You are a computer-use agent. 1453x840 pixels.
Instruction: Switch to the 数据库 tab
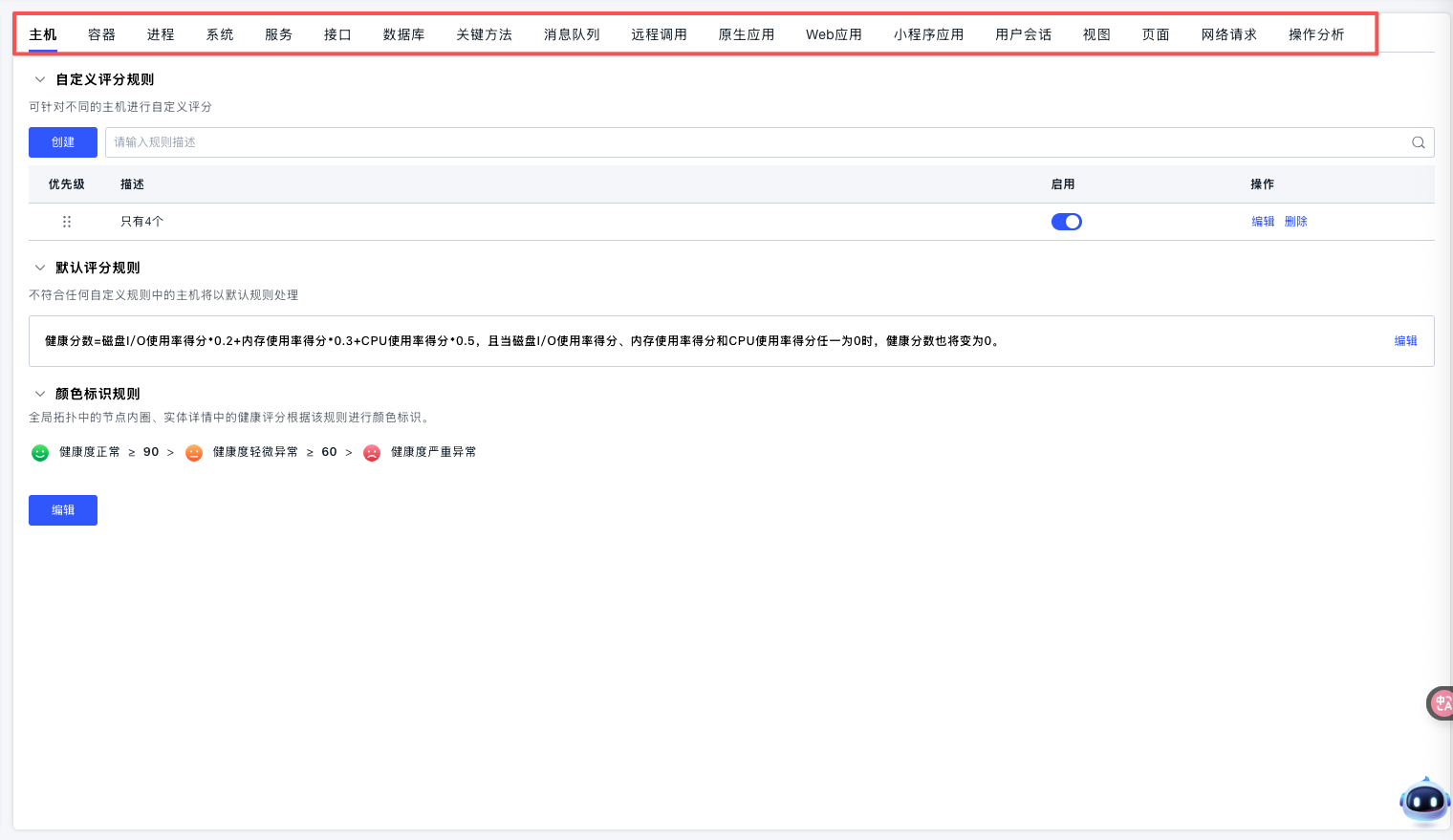tap(403, 34)
